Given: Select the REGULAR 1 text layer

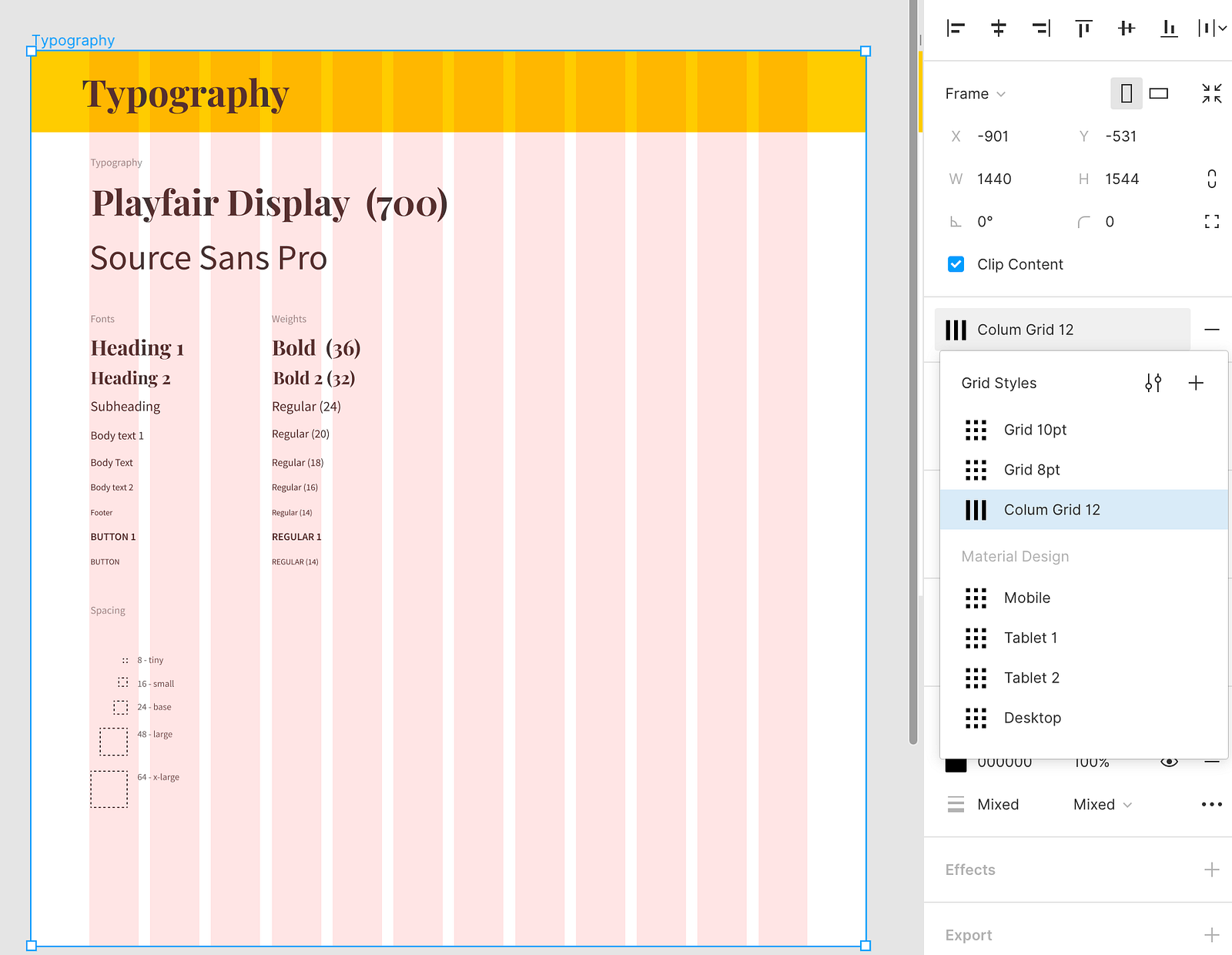Looking at the screenshot, I should tap(296, 537).
